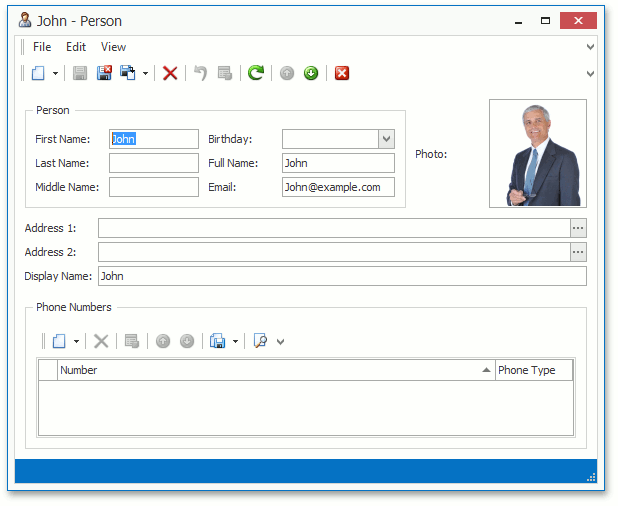Click the green Refresh icon
This screenshot has width=618, height=506.
tap(256, 73)
